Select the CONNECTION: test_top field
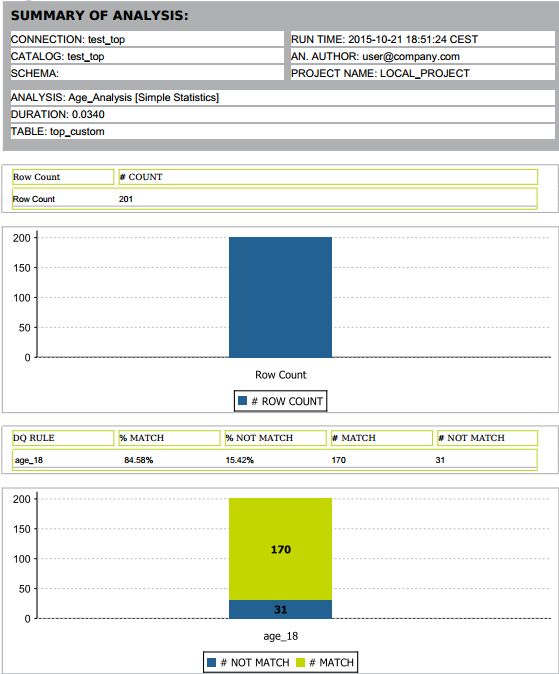The height and width of the screenshot is (674, 559). point(147,39)
